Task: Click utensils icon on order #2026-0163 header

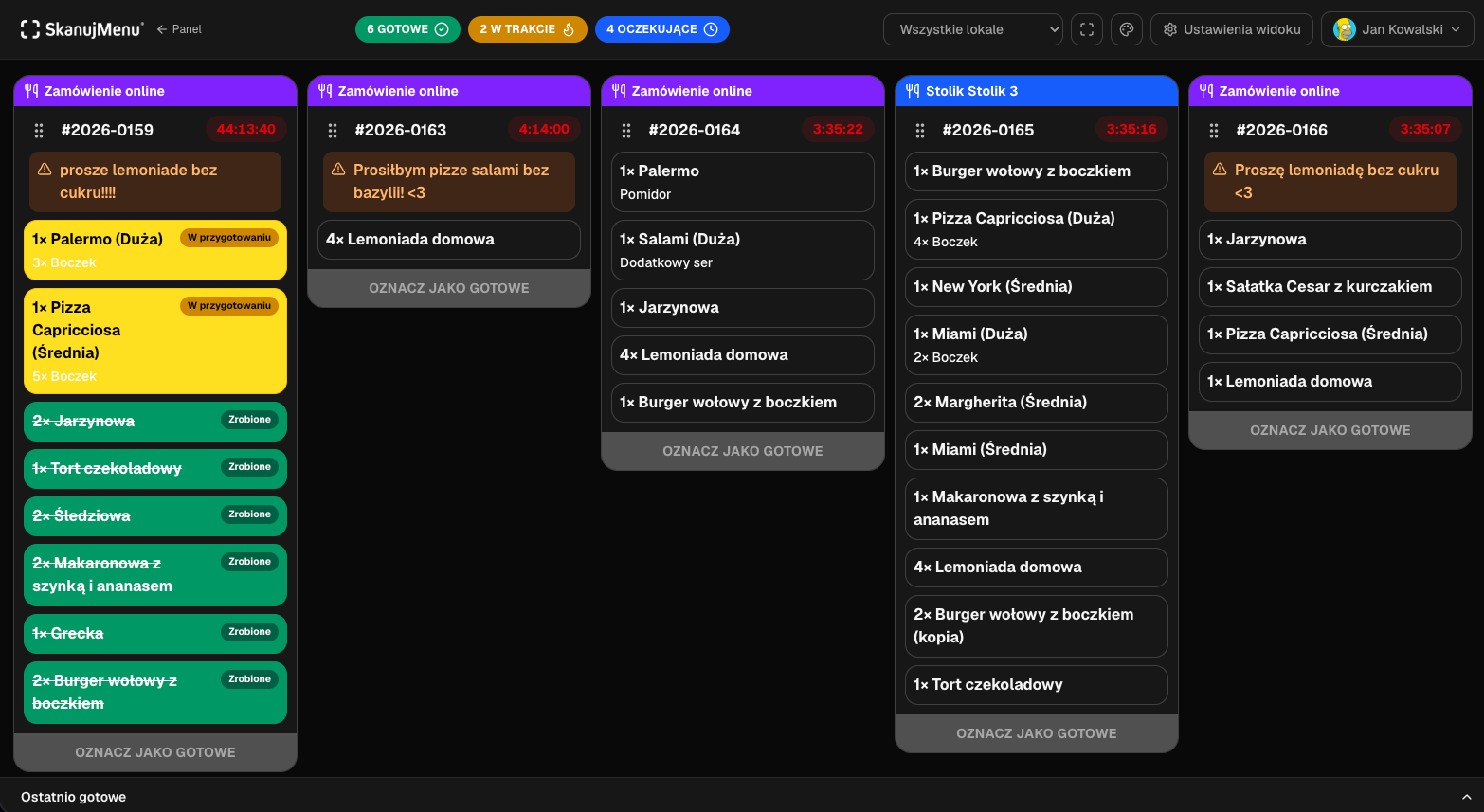Action: point(325,91)
